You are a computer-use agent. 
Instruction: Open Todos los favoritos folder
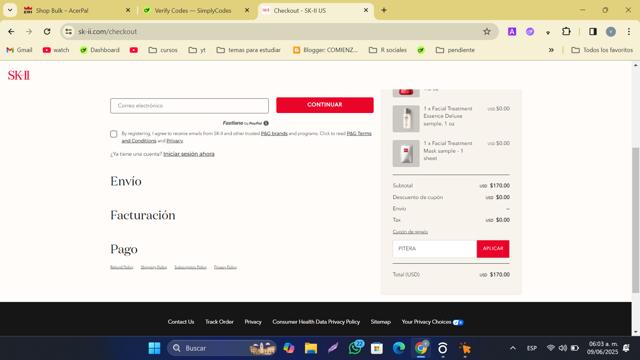[x=602, y=50]
